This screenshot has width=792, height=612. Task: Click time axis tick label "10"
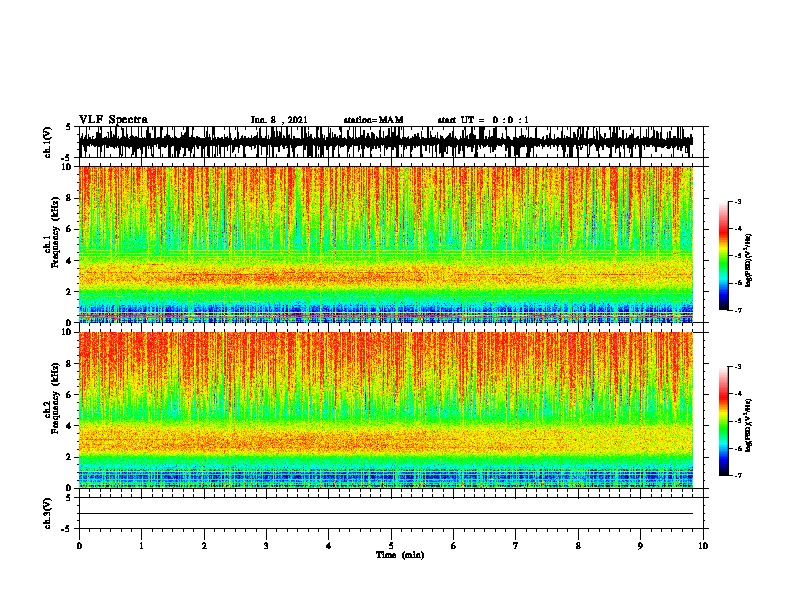703,546
